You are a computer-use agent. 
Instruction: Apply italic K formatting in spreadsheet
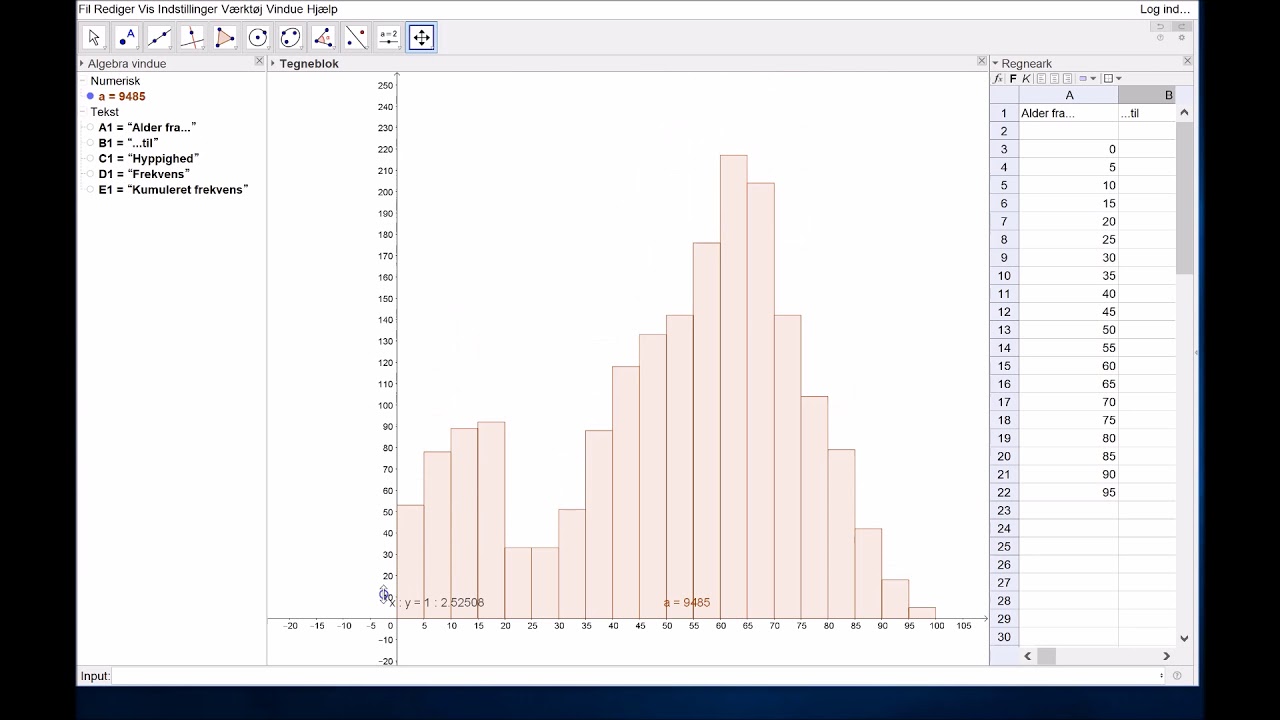(1026, 79)
